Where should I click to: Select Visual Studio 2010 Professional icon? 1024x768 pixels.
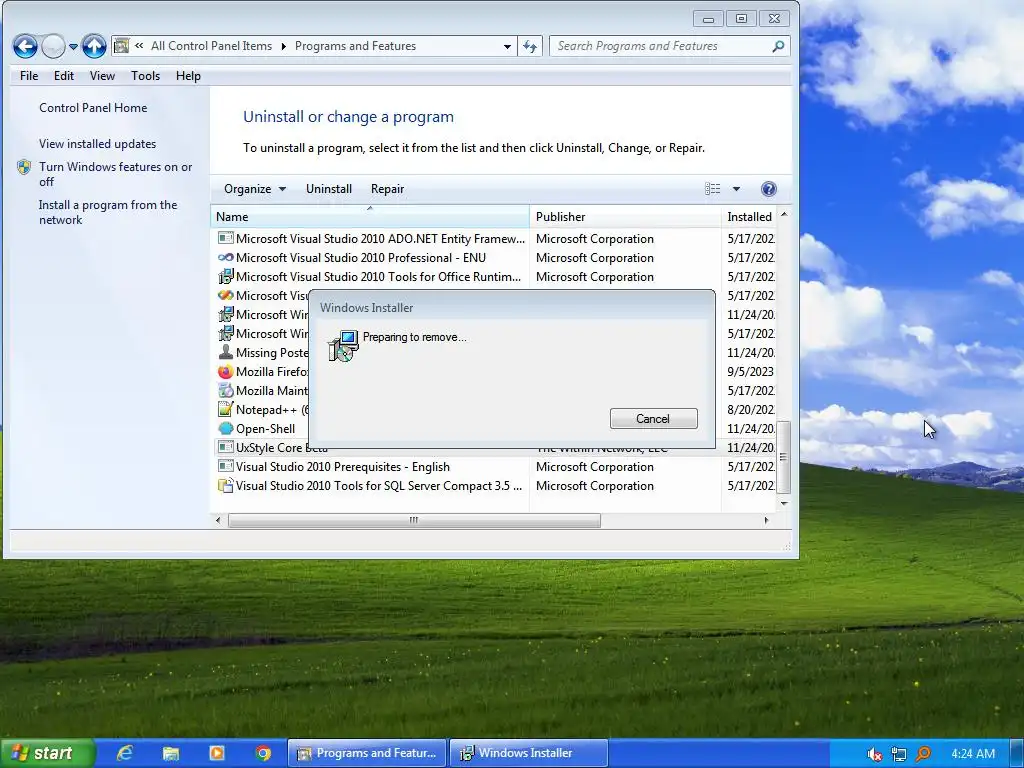[225, 257]
